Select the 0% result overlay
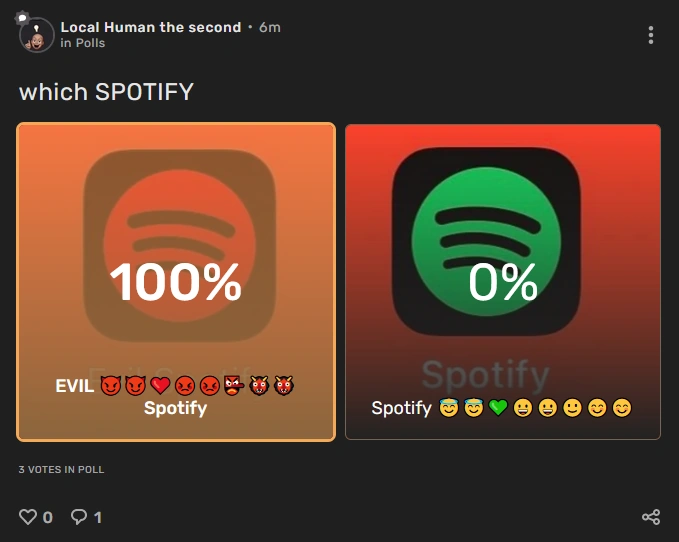The width and height of the screenshot is (679, 542). [x=503, y=284]
